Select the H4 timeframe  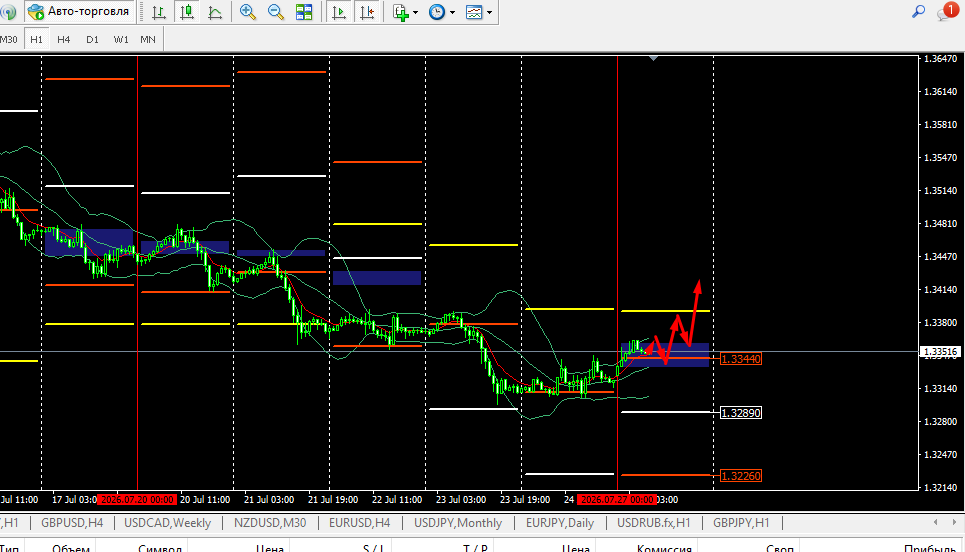pyautogui.click(x=63, y=39)
